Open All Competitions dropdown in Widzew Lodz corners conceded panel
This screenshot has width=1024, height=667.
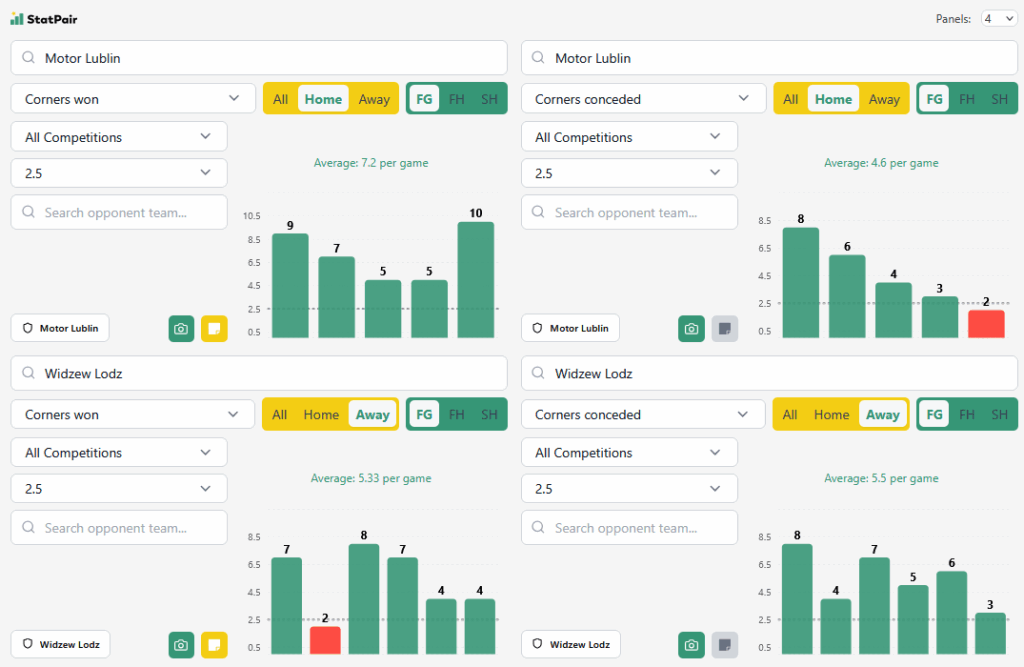pyautogui.click(x=629, y=453)
